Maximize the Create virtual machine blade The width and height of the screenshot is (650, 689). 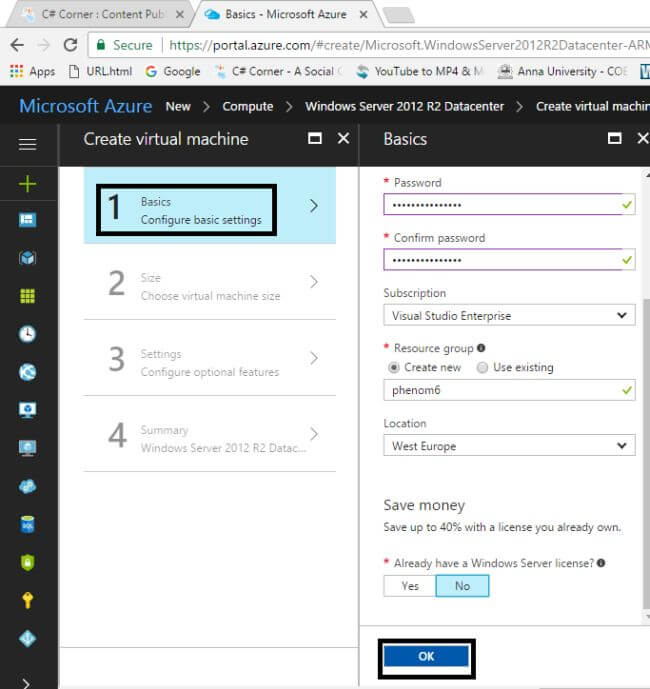point(315,139)
